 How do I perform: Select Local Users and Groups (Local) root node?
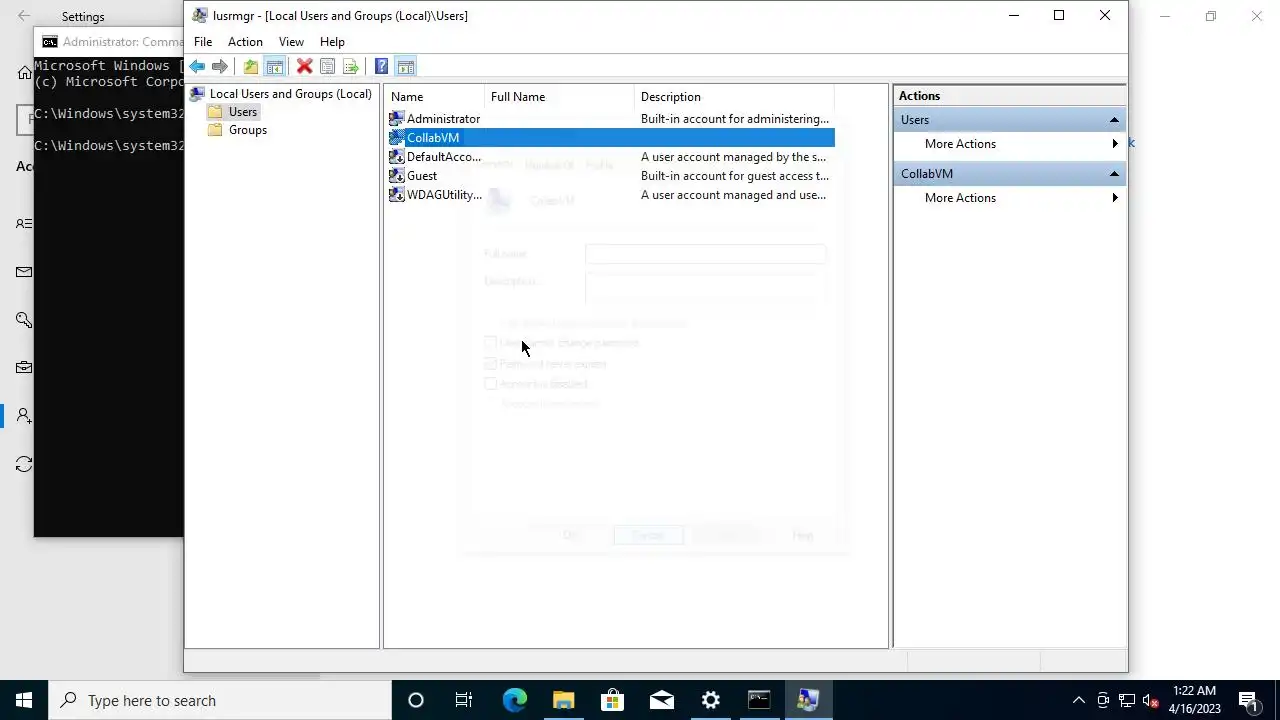click(290, 94)
